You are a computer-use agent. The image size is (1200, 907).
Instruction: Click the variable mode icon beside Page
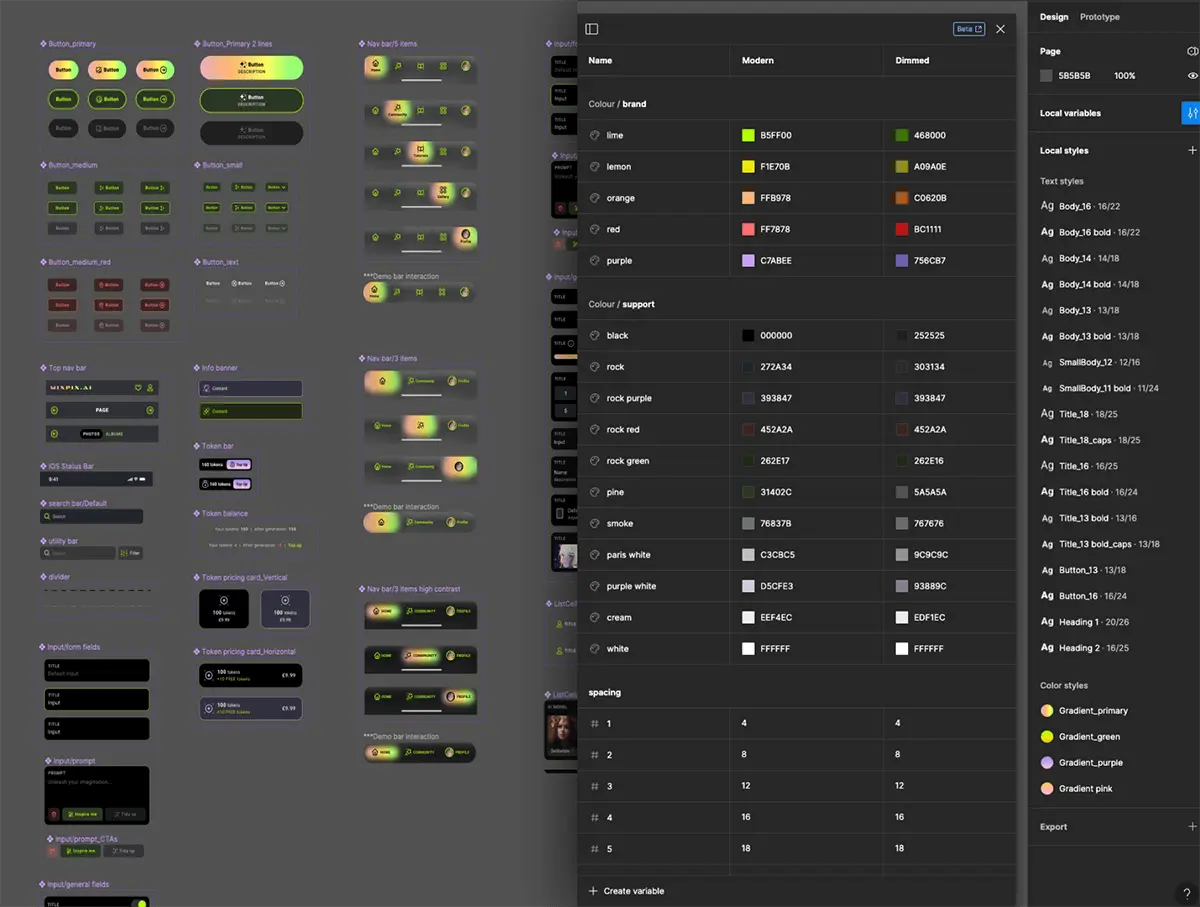pyautogui.click(x=1192, y=51)
